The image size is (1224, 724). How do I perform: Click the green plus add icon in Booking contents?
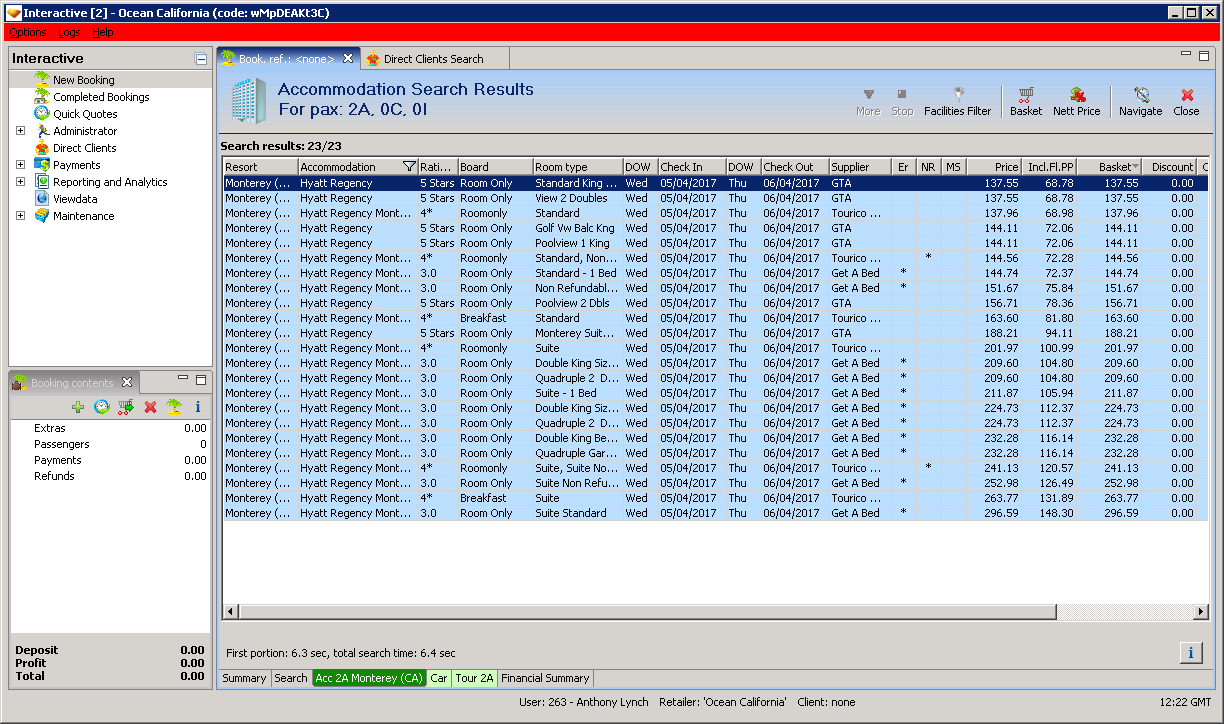78,407
